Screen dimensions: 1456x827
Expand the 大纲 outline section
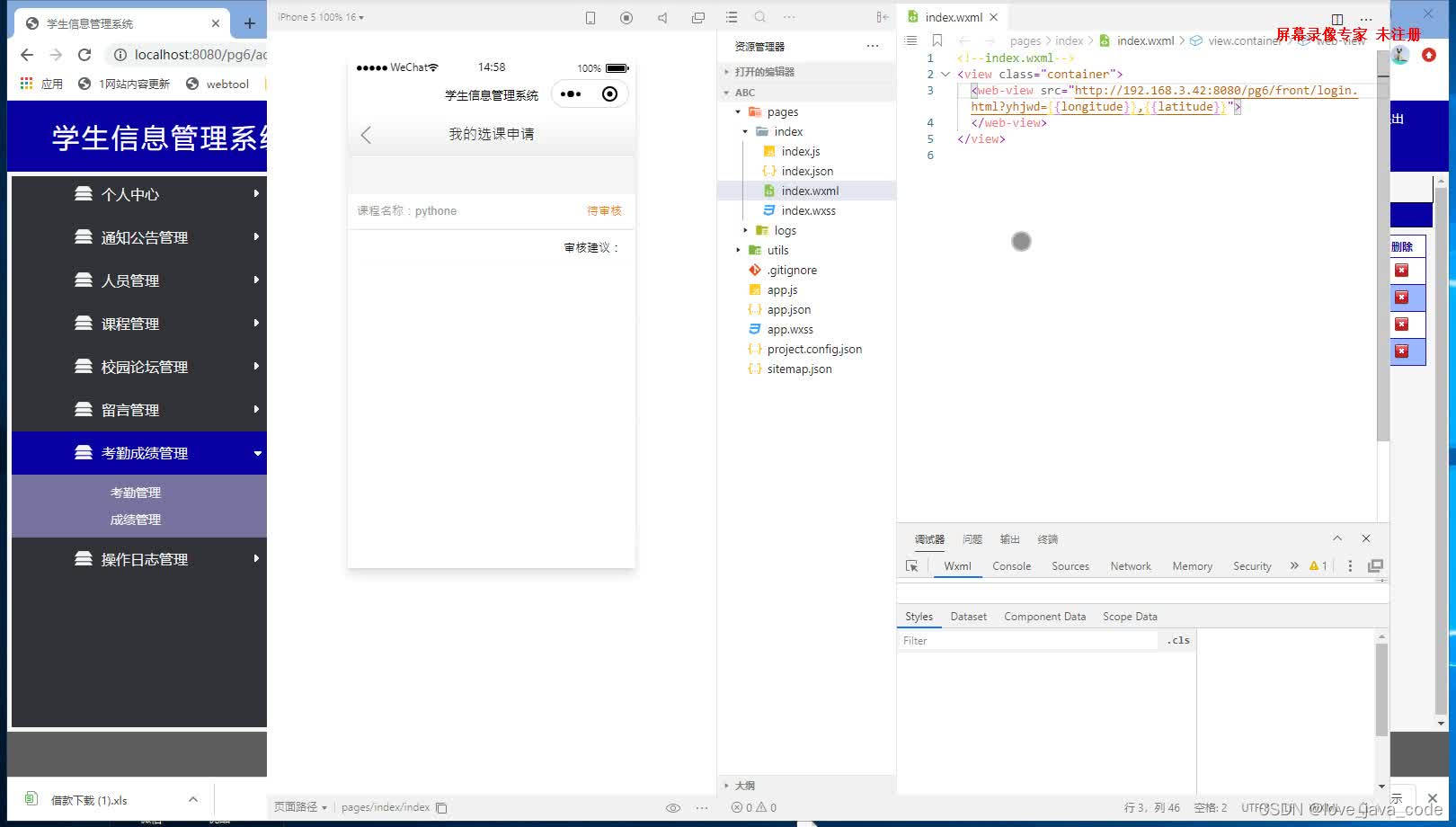click(806, 786)
